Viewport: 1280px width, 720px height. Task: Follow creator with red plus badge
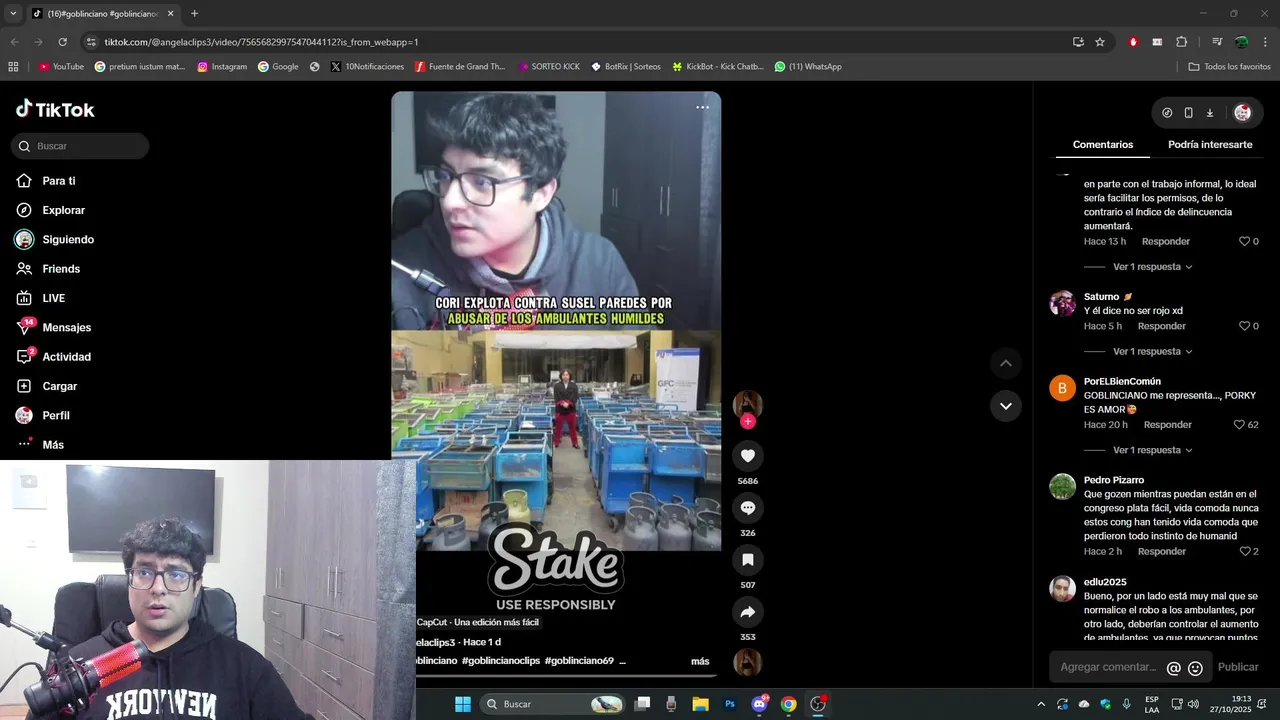pos(747,421)
